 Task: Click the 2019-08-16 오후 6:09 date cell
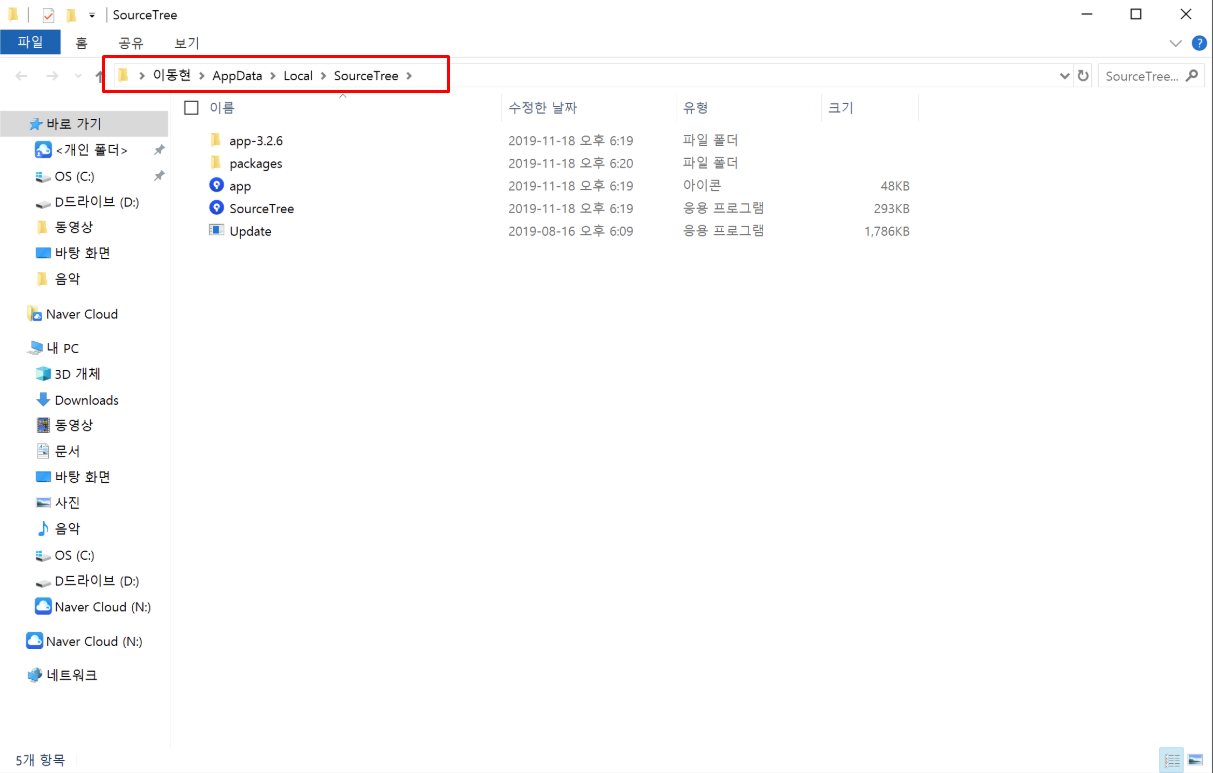coord(570,231)
